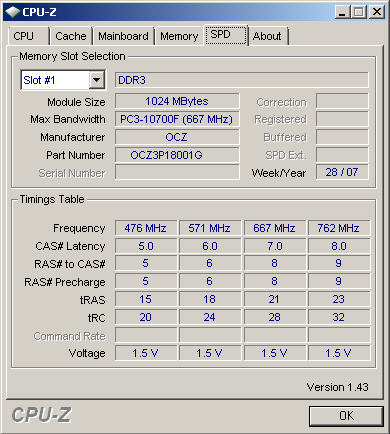Select CAS# Latency value 5.0
Image resolution: width=390 pixels, height=434 pixels.
(146, 246)
